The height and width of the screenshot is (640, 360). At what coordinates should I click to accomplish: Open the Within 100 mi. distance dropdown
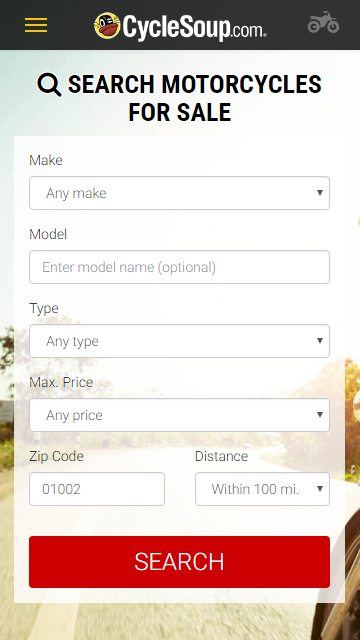click(262, 489)
